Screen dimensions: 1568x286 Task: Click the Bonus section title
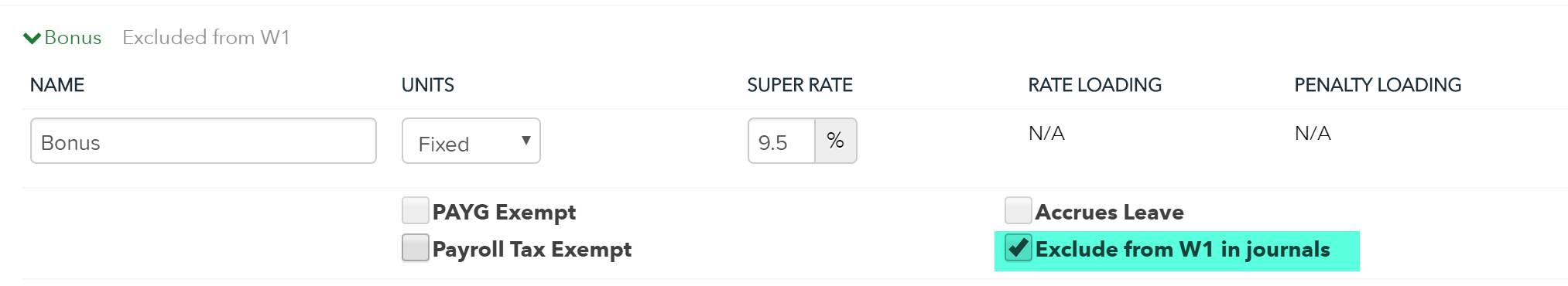[73, 37]
